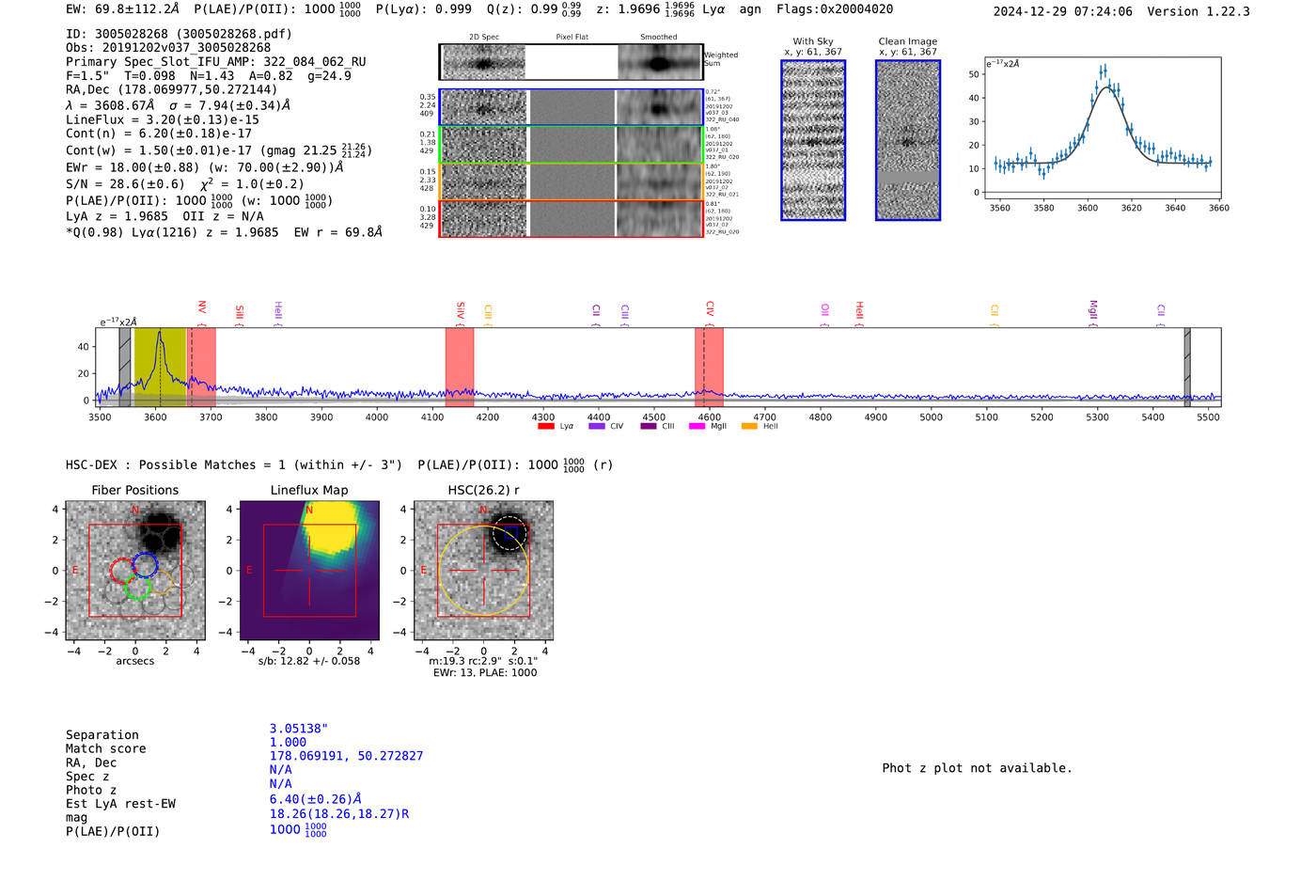
Task: Click the '2D Spec' column header
Action: click(483, 38)
